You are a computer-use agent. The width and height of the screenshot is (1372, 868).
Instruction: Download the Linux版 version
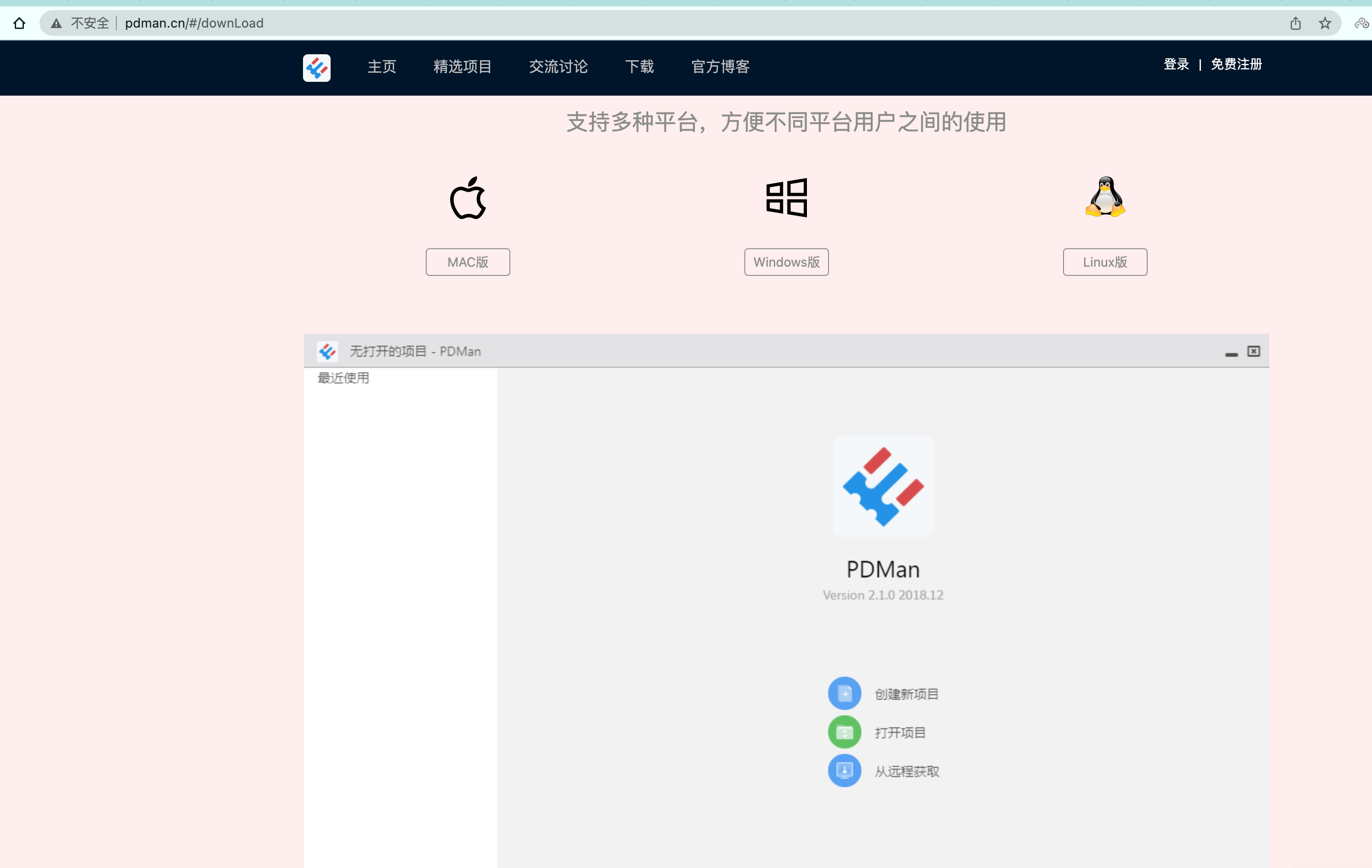click(1105, 262)
